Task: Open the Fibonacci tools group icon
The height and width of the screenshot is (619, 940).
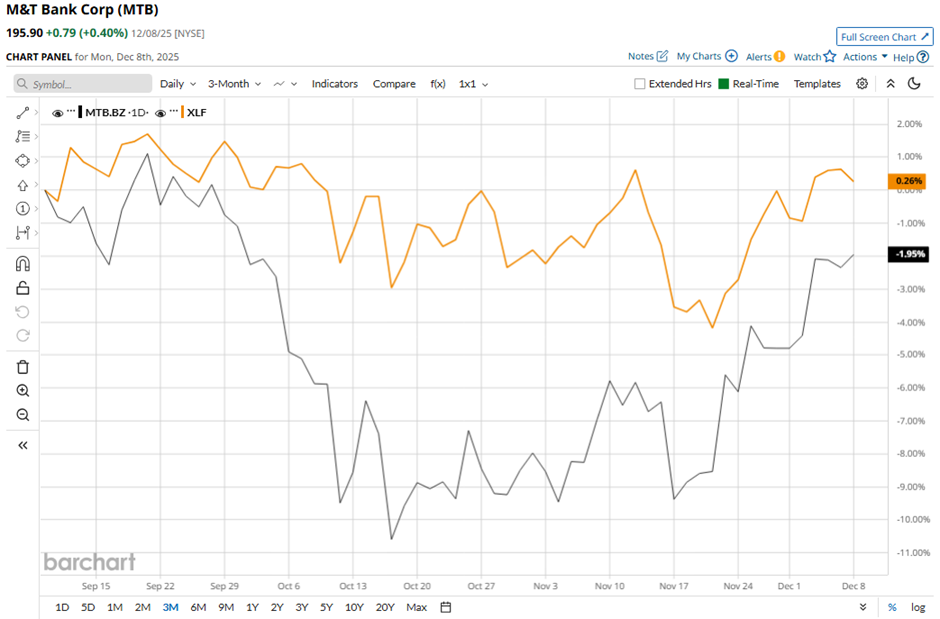Action: 22,137
